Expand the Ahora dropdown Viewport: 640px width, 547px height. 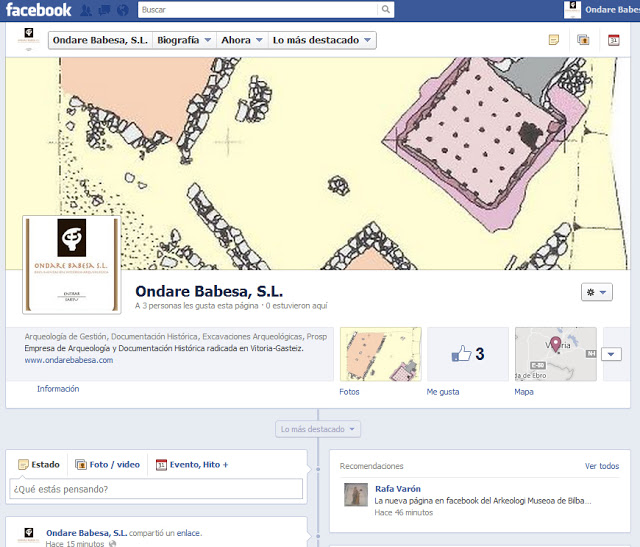242,40
